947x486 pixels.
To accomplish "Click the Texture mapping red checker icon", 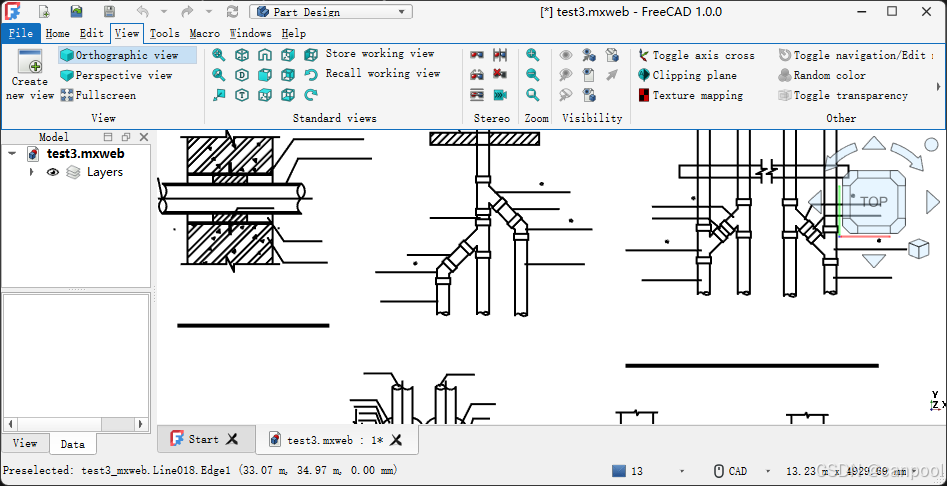I will pos(644,95).
